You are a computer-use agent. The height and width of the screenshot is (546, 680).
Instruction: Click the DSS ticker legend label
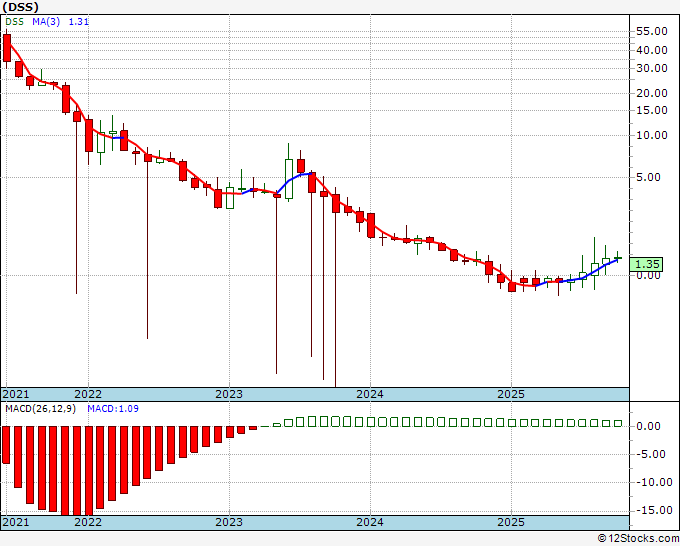15,22
